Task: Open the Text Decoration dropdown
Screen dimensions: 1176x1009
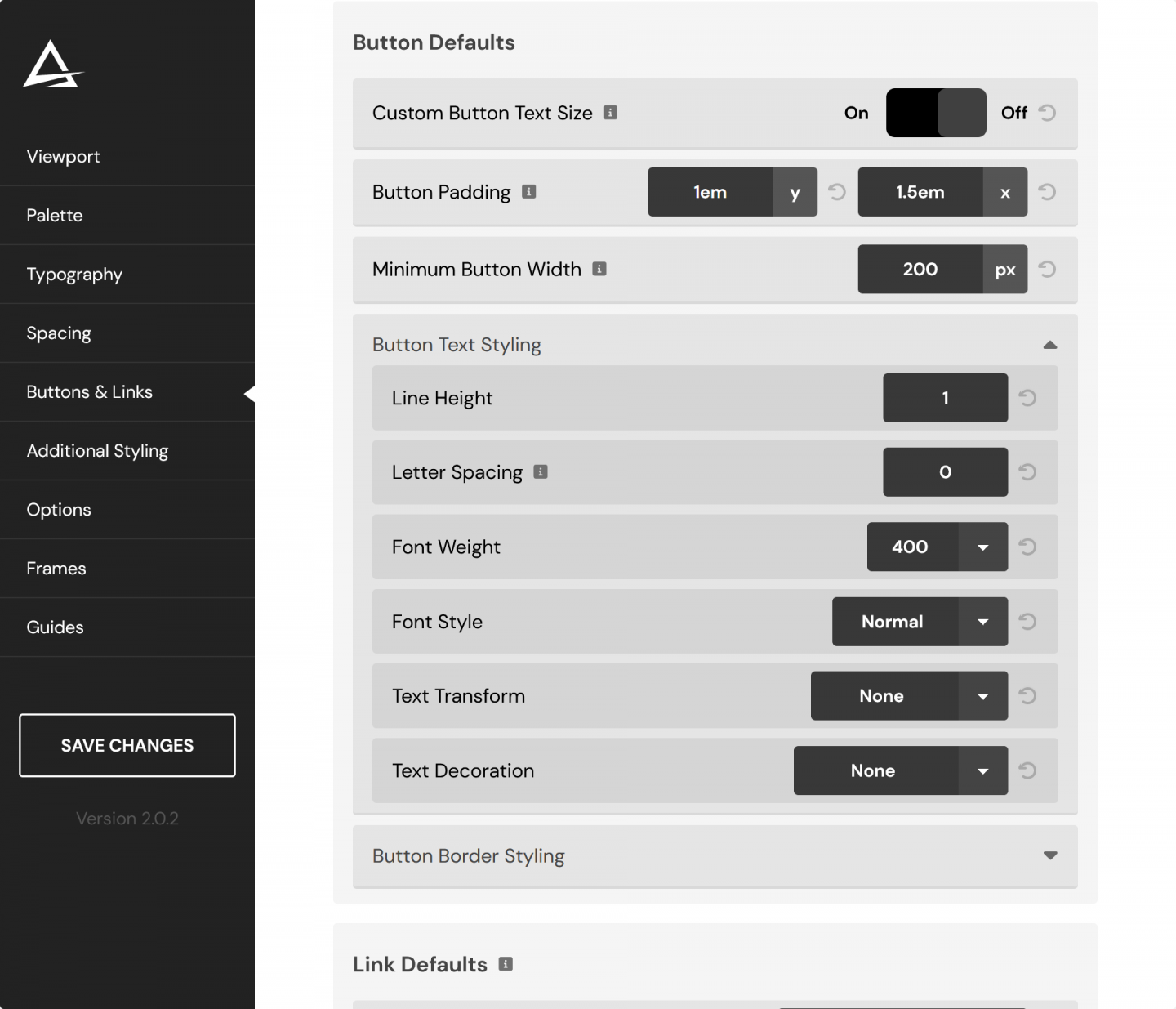Action: [x=901, y=770]
